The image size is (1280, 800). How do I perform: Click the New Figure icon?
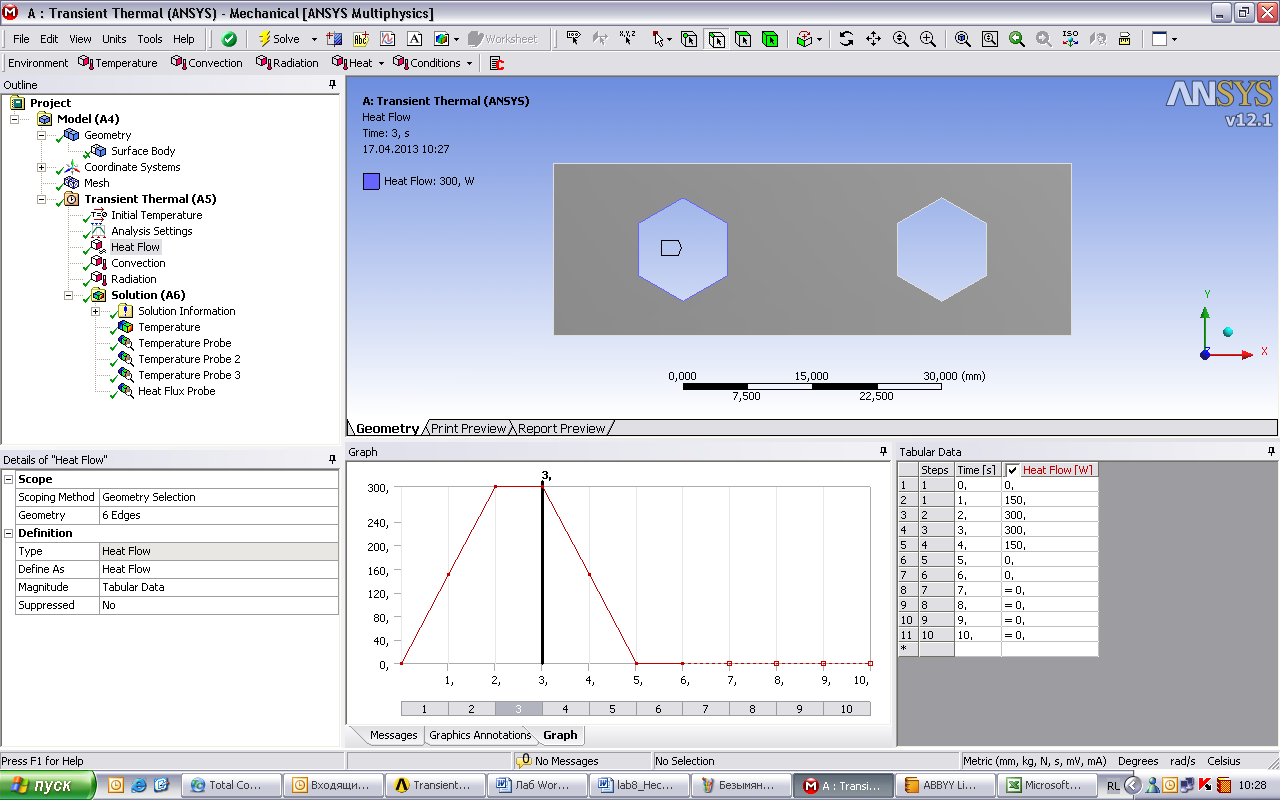pyautogui.click(x=442, y=39)
